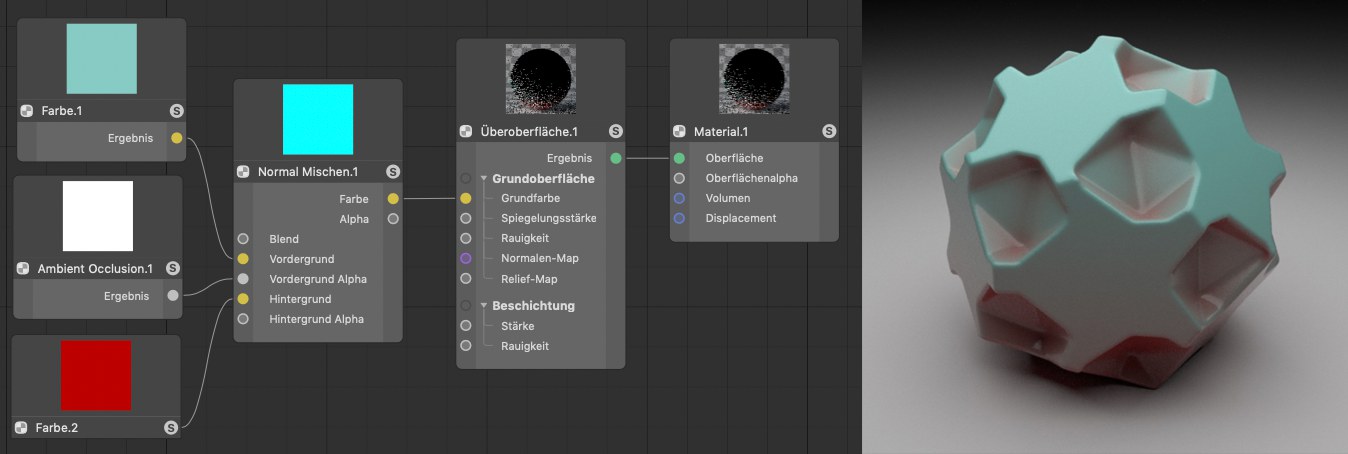This screenshot has height=454, width=1348.
Task: Click the checker preview icon beside Farbe.2 title
Action: pos(21,428)
